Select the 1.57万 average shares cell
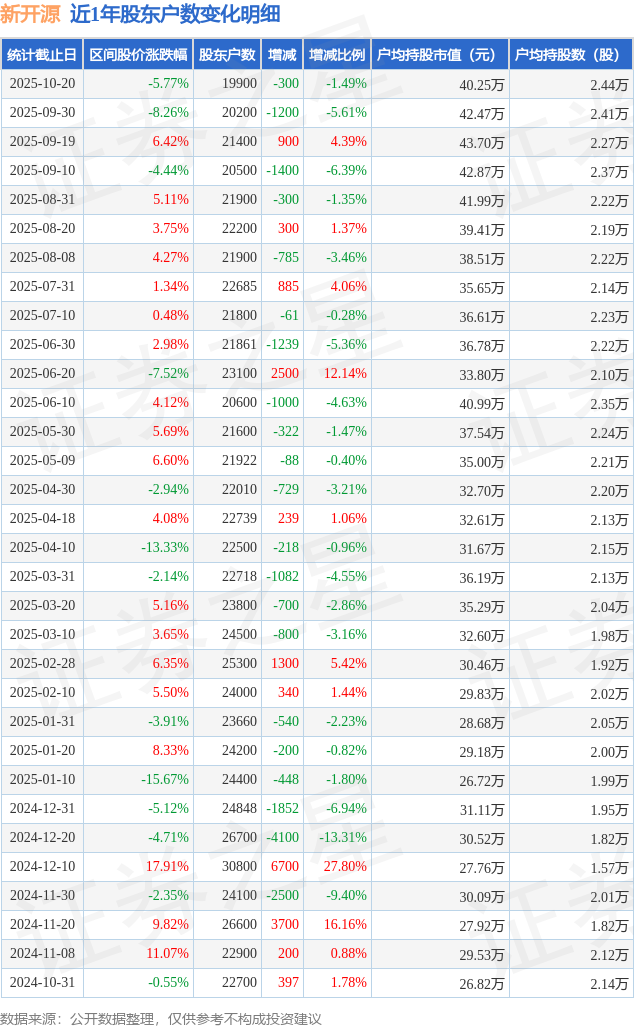The height and width of the screenshot is (1028, 634). (x=609, y=867)
